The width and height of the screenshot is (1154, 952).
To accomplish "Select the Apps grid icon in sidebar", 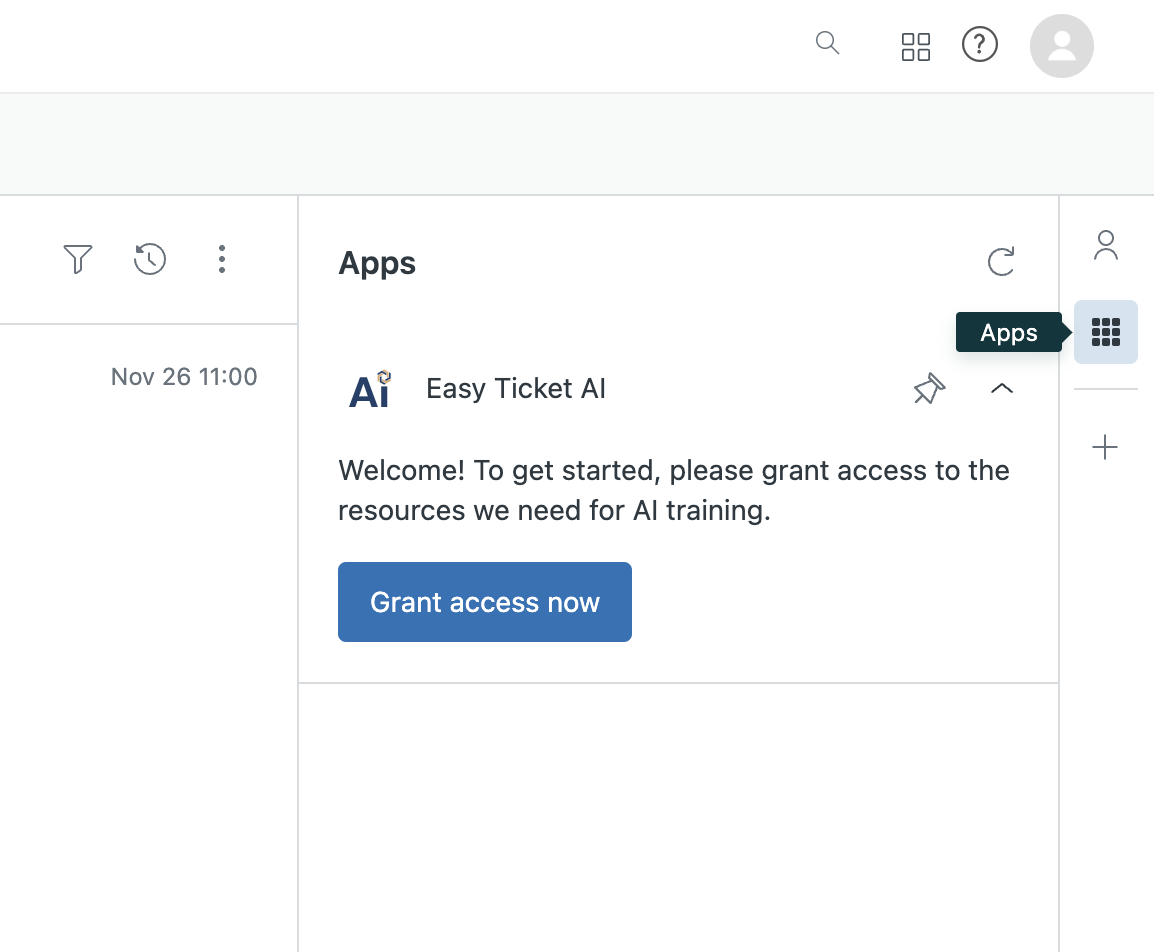I will 1106,332.
